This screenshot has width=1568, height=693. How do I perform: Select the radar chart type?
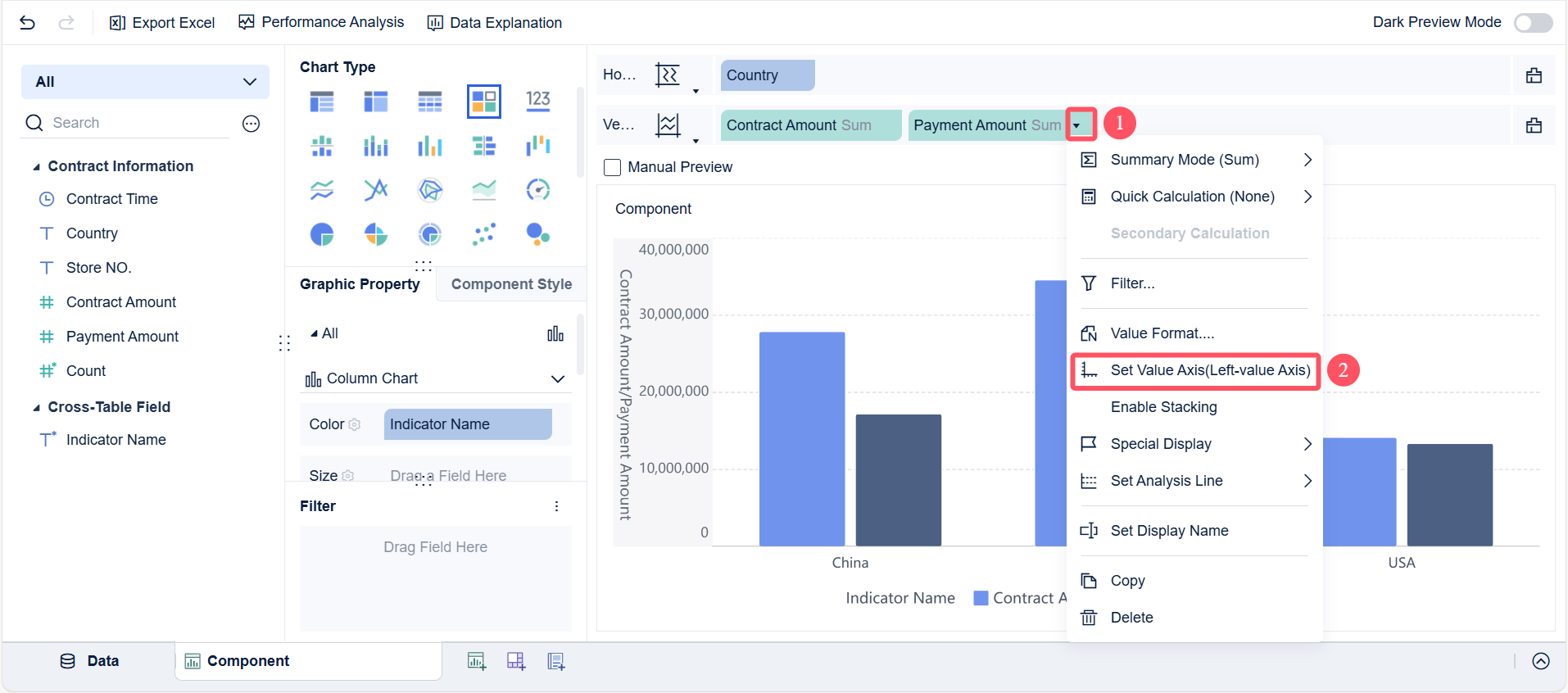coord(430,190)
